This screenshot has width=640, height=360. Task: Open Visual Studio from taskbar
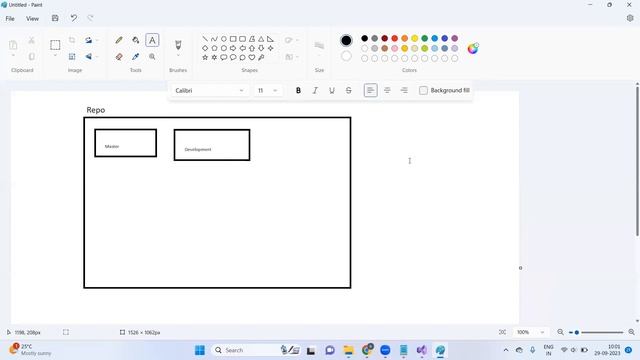pos(422,350)
